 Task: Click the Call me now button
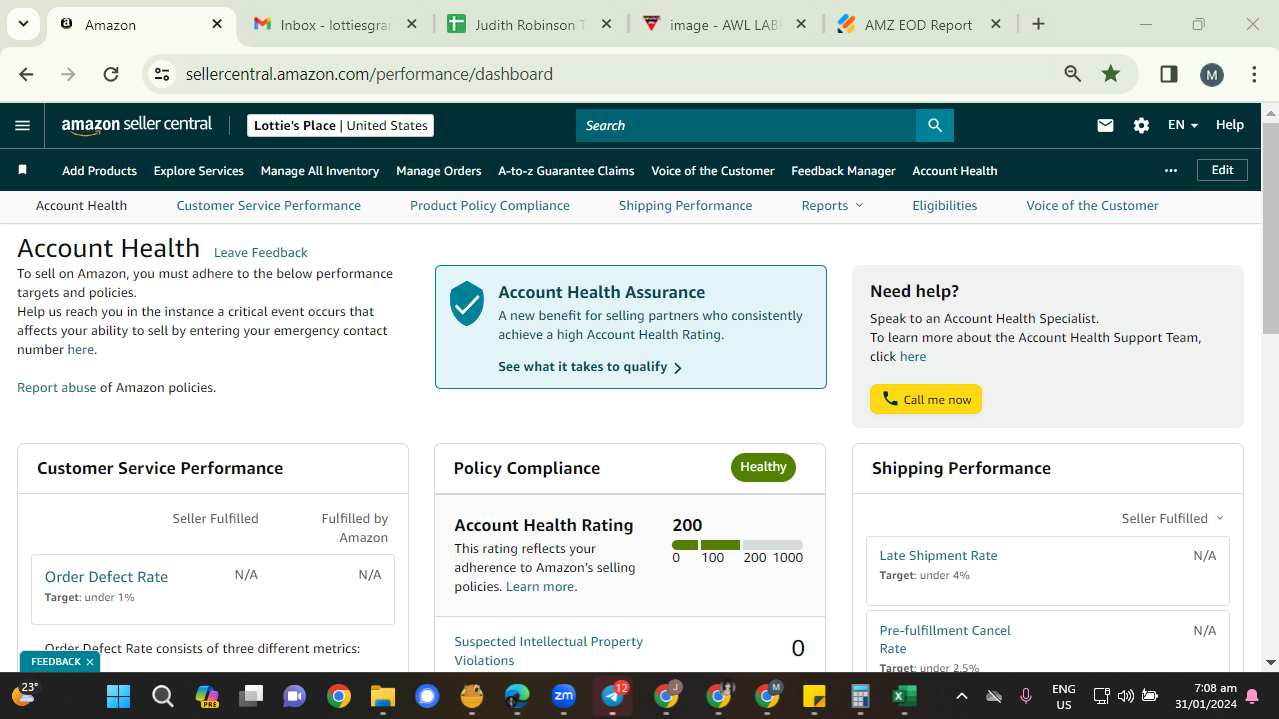point(926,399)
